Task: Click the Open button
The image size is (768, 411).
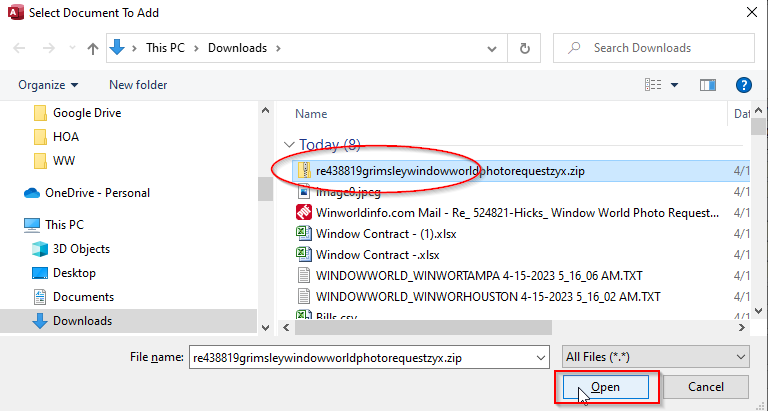Action: pyautogui.click(x=606, y=387)
